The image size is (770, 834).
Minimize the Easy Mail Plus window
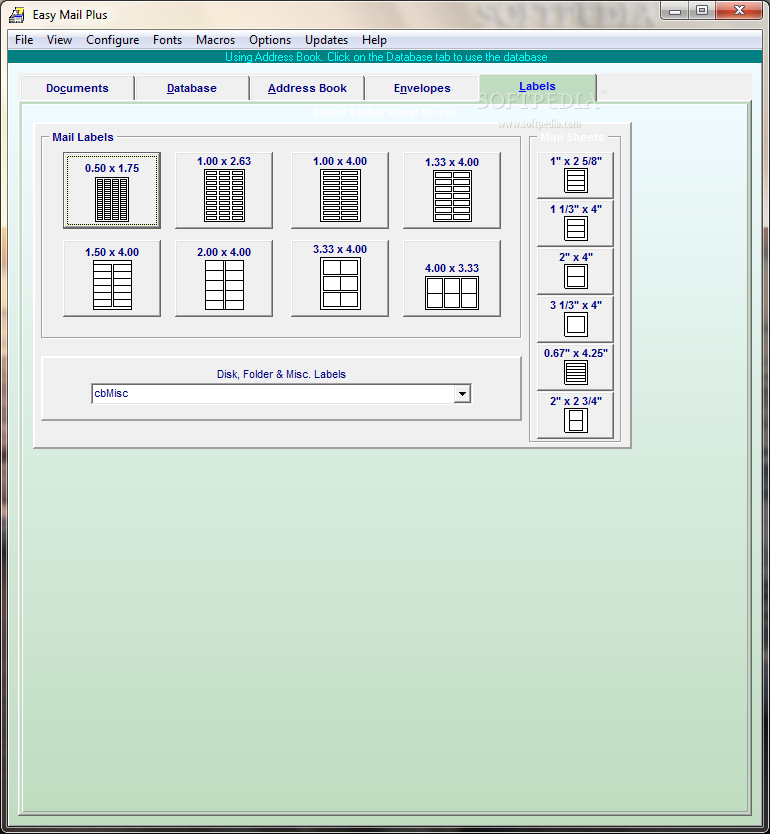675,11
